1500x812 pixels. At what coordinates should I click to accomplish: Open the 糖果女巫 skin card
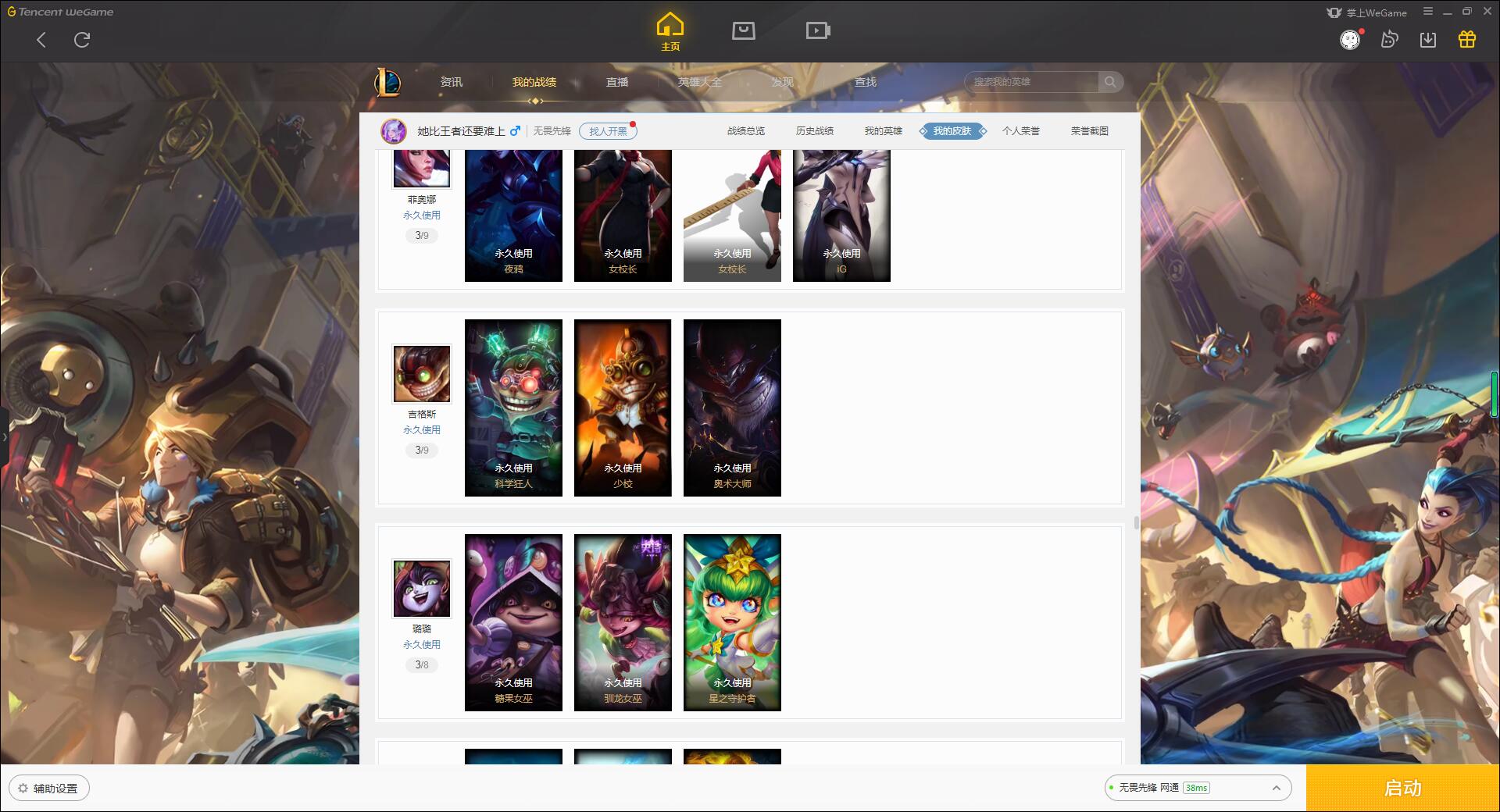[513, 622]
